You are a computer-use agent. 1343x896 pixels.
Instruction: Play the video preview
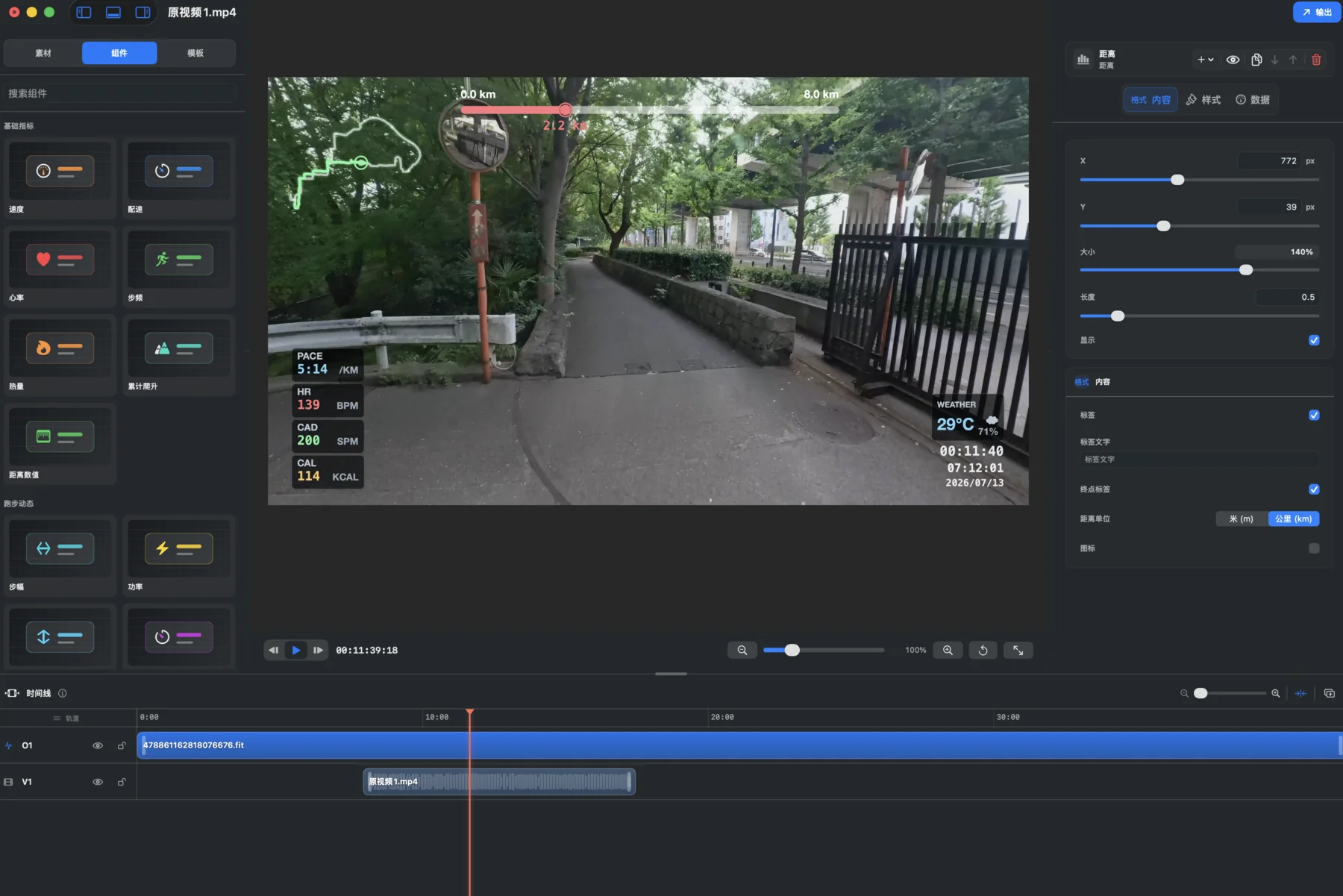[296, 650]
